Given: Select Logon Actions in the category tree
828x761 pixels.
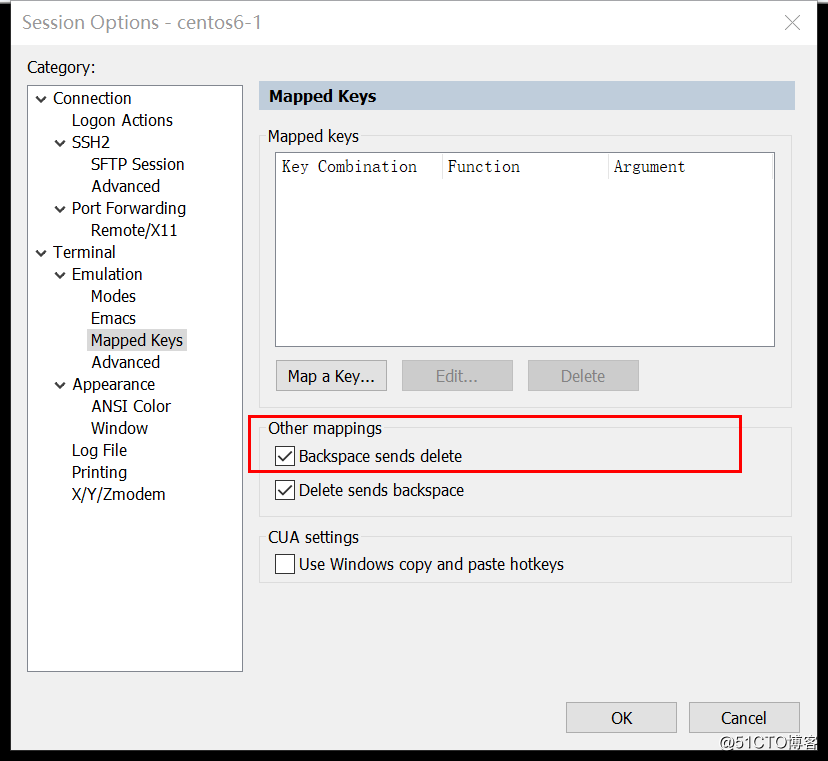Looking at the screenshot, I should click(122, 120).
